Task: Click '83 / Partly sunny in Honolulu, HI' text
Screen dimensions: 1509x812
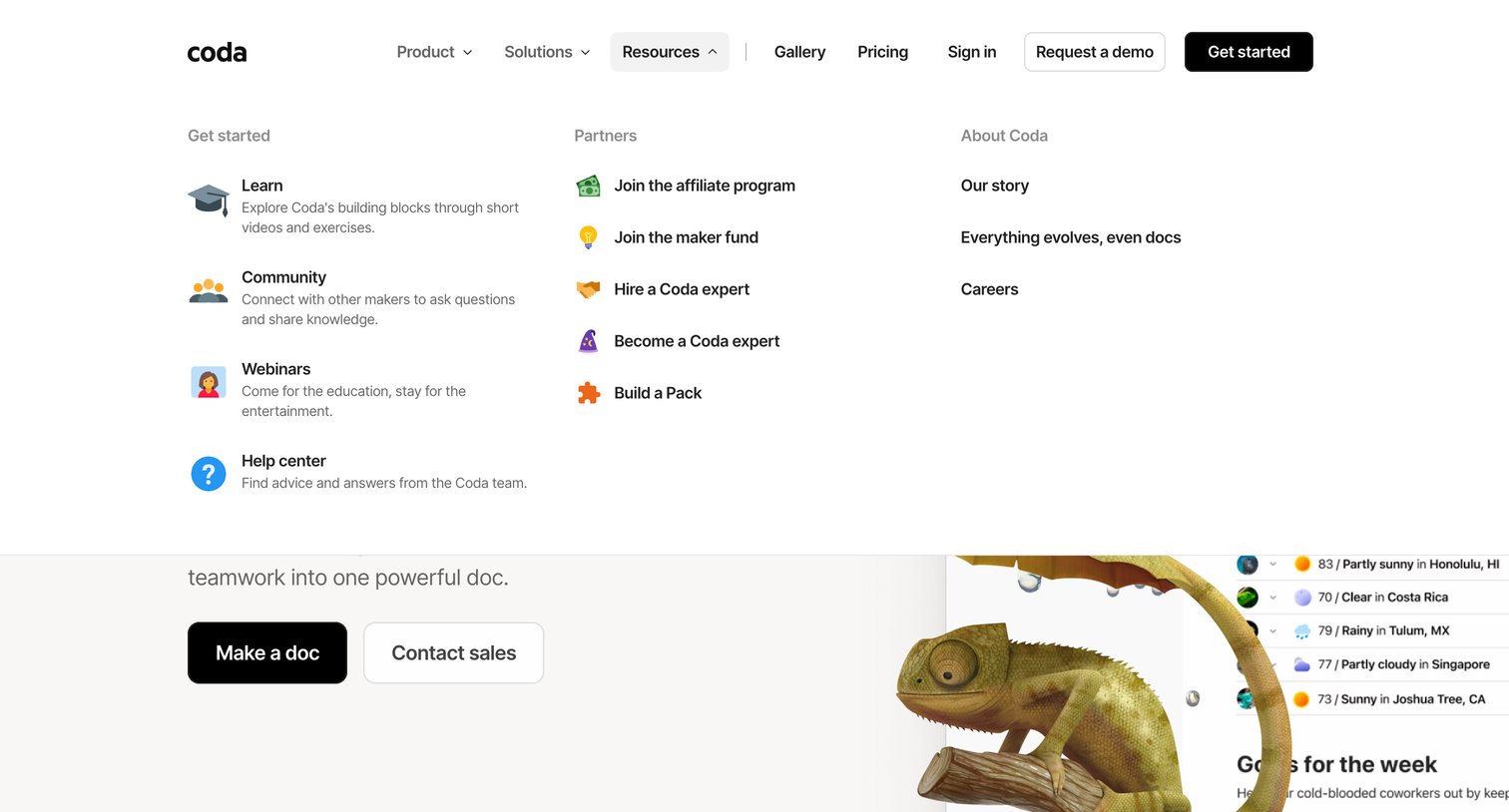Action: 1408,564
